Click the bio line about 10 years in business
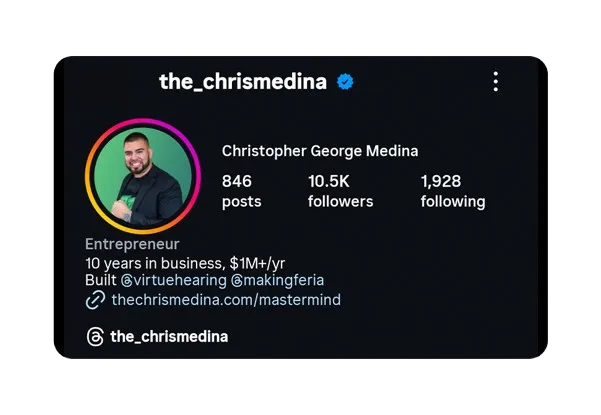Viewport: 601px width, 415px height. point(185,264)
